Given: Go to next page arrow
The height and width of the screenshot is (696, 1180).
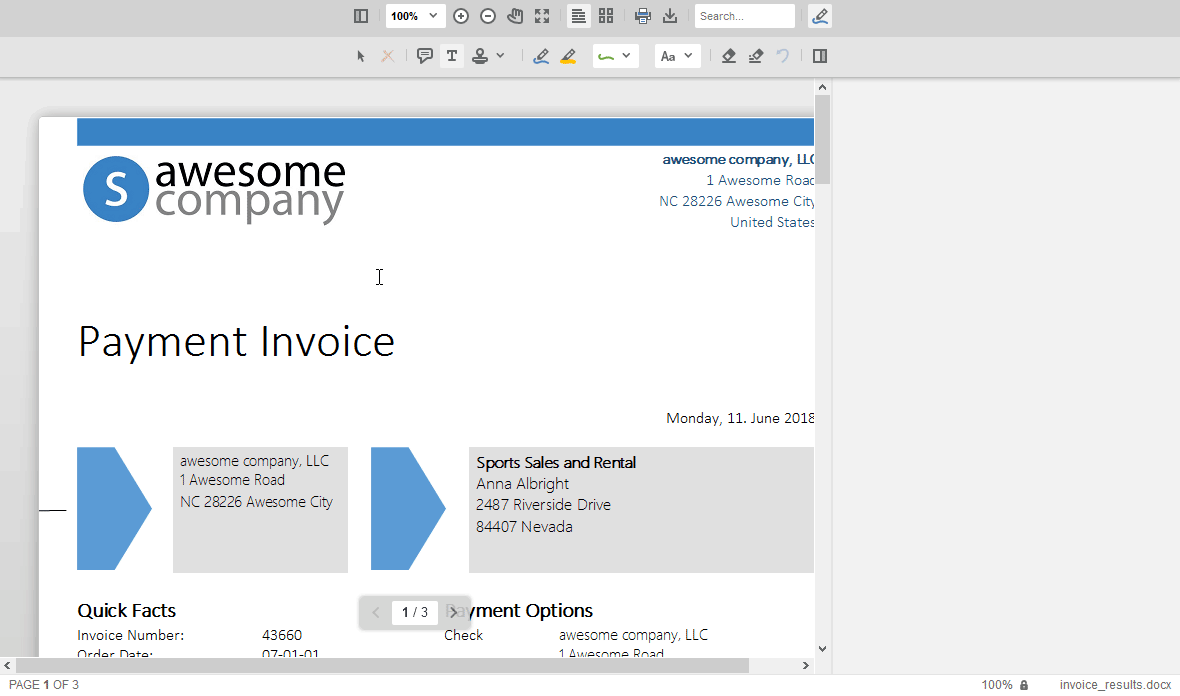Looking at the screenshot, I should click(x=453, y=612).
